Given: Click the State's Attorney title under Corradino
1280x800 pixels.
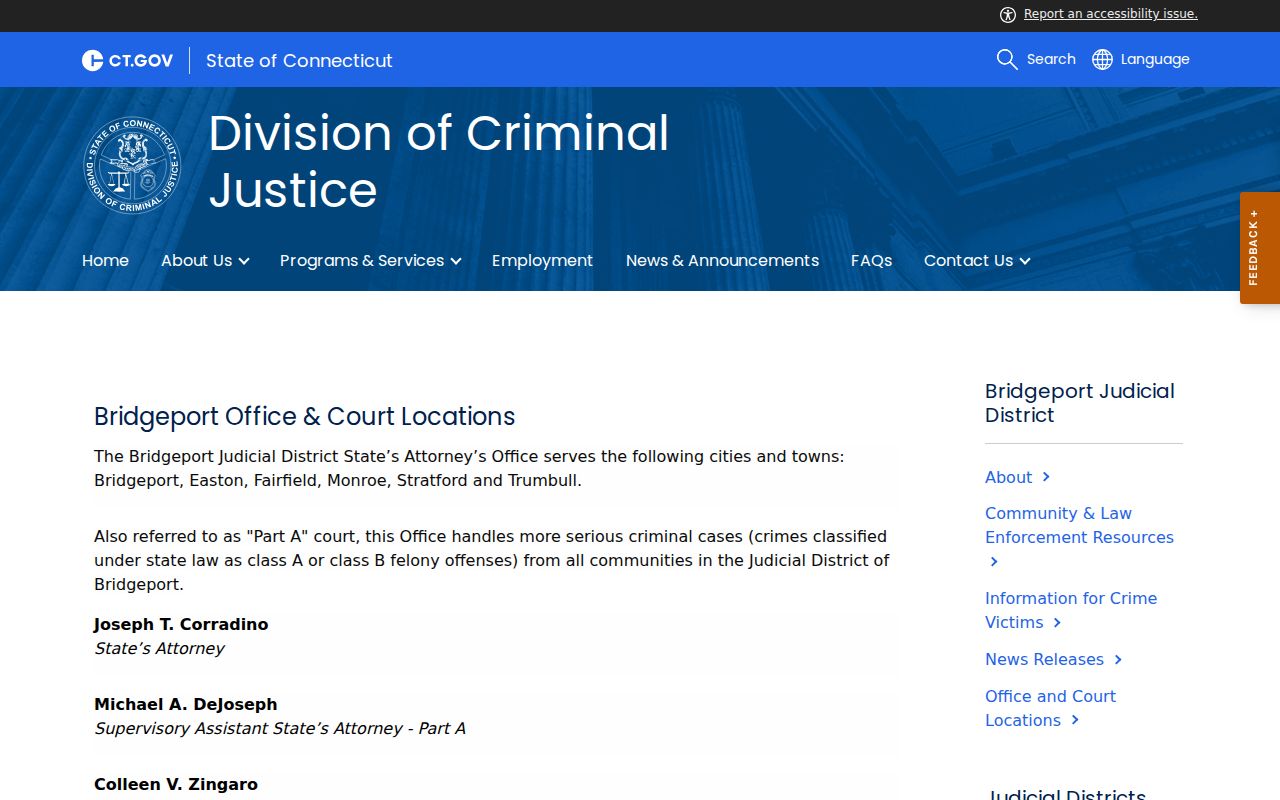Looking at the screenshot, I should [x=159, y=648].
